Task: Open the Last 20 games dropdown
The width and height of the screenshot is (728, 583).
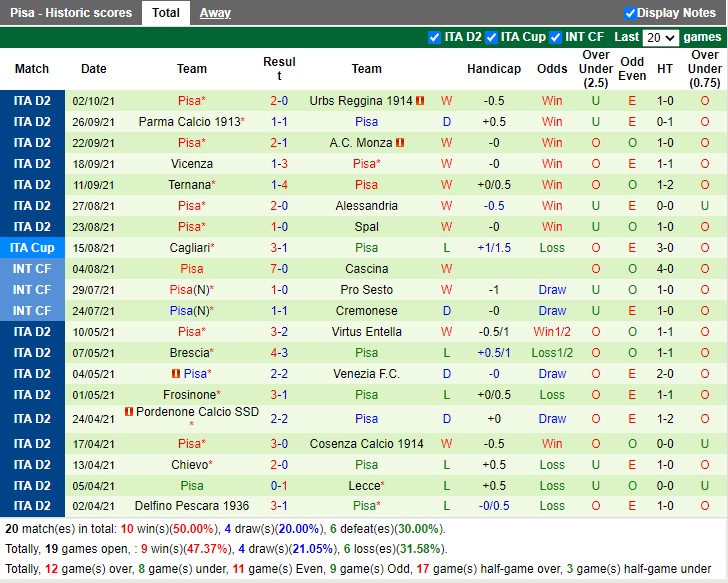Action: point(660,38)
